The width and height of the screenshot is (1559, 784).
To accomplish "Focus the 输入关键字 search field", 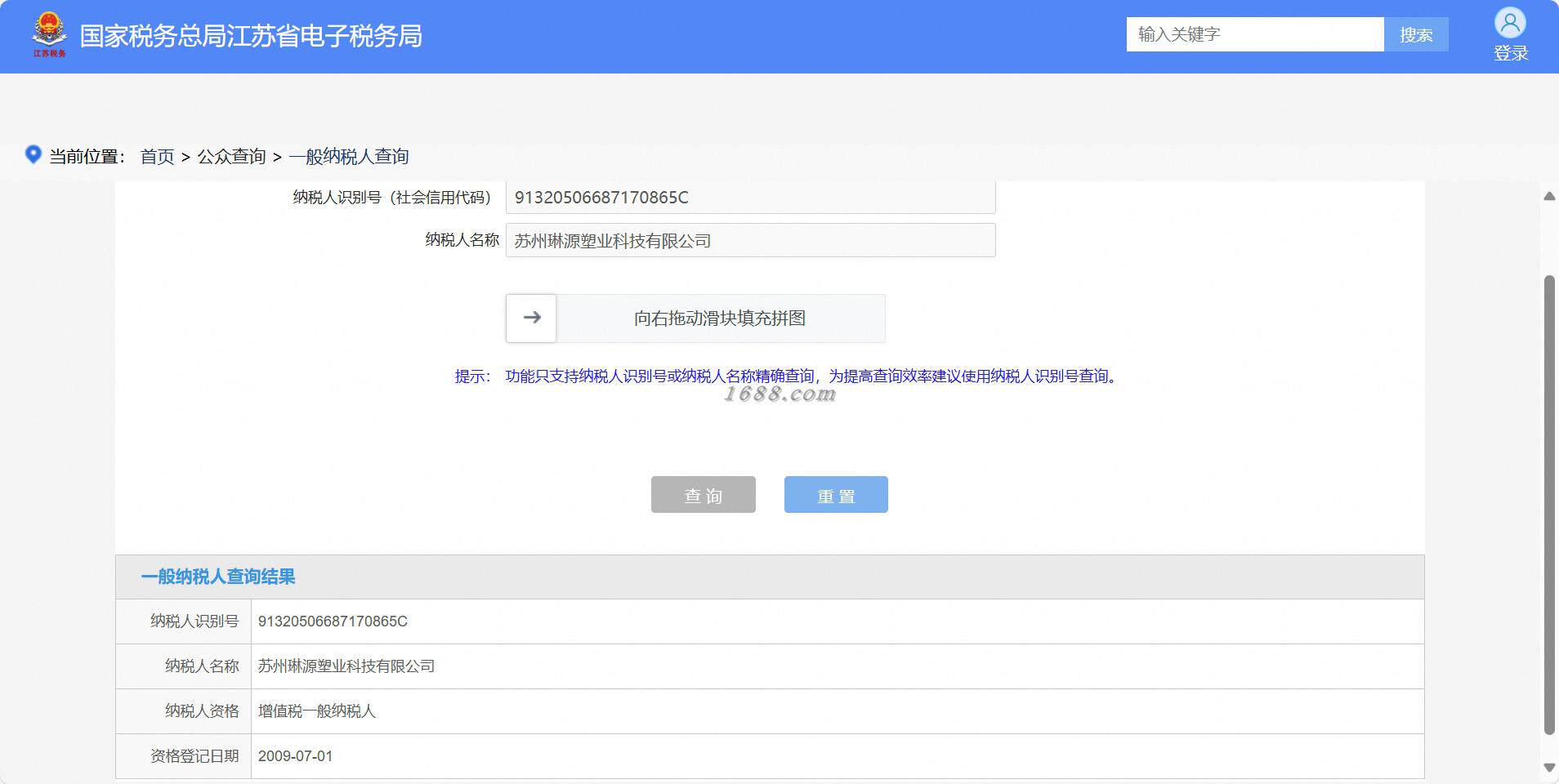I will pyautogui.click(x=1255, y=34).
